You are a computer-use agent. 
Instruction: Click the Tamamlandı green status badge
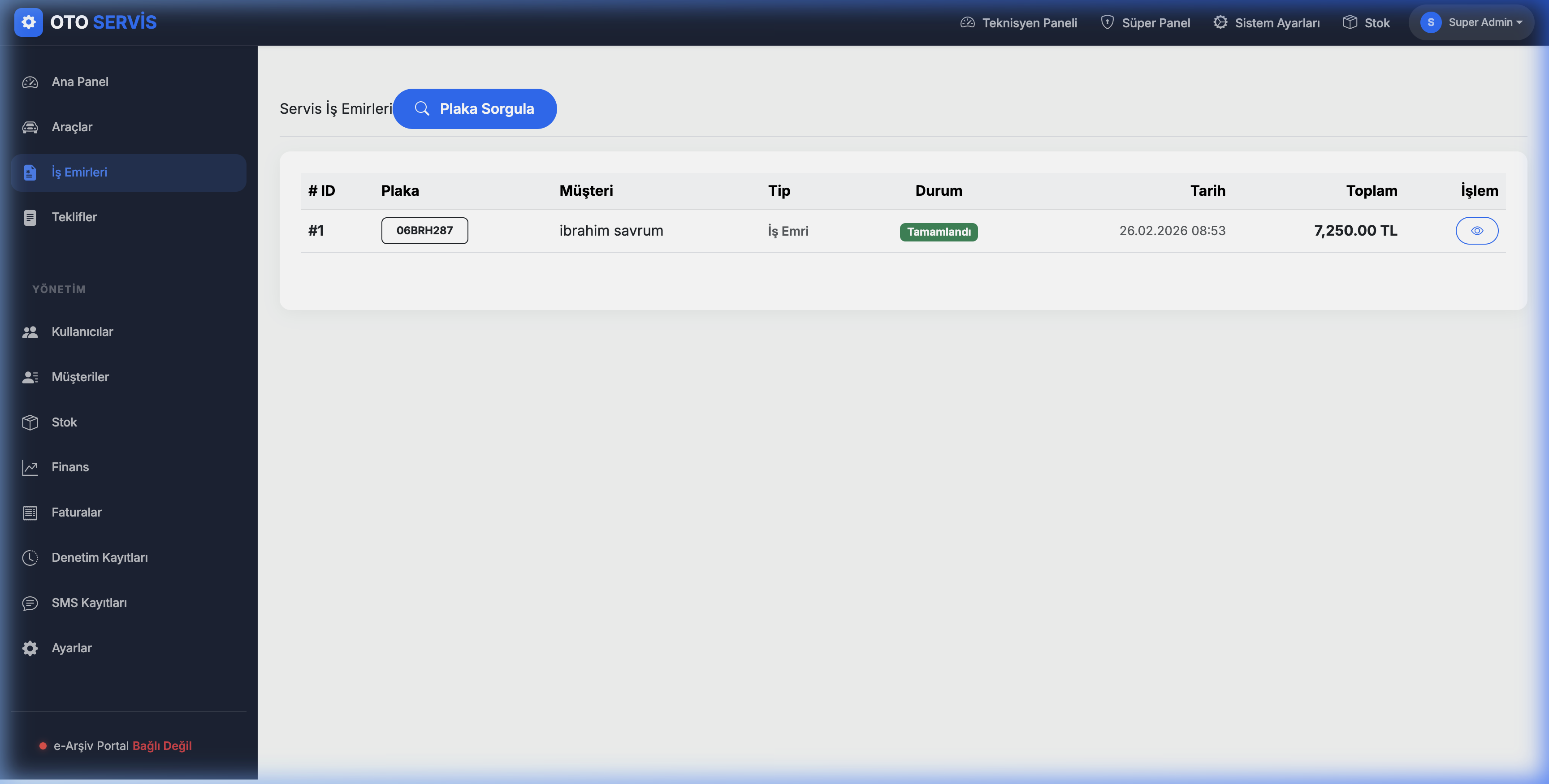(938, 232)
